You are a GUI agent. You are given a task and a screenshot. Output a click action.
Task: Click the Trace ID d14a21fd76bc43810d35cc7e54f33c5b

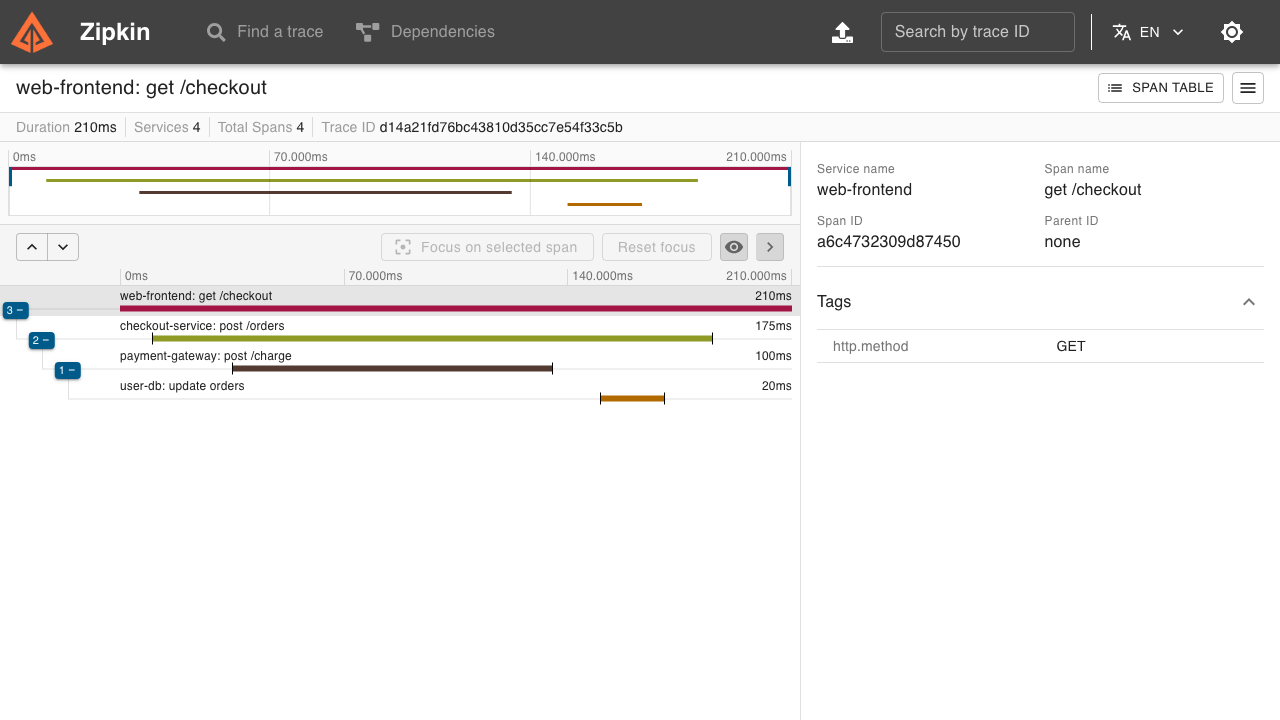(x=501, y=127)
